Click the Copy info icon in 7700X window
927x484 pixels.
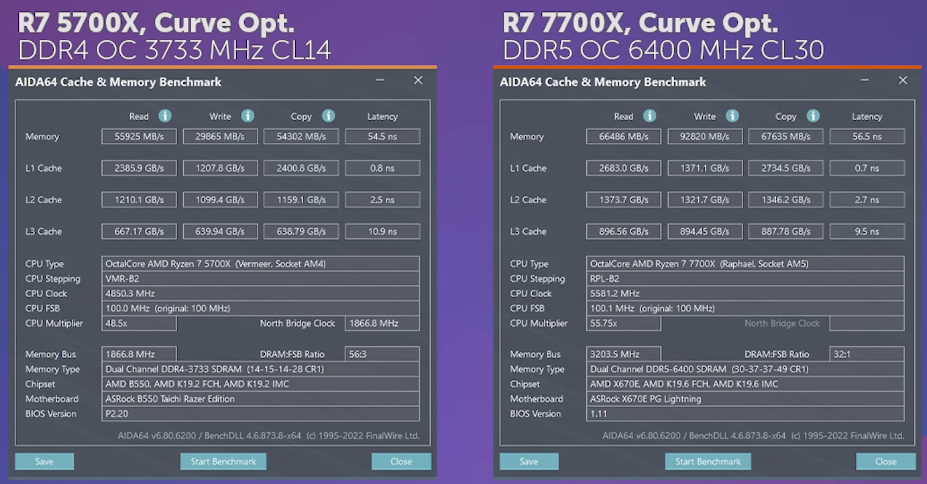(x=813, y=116)
